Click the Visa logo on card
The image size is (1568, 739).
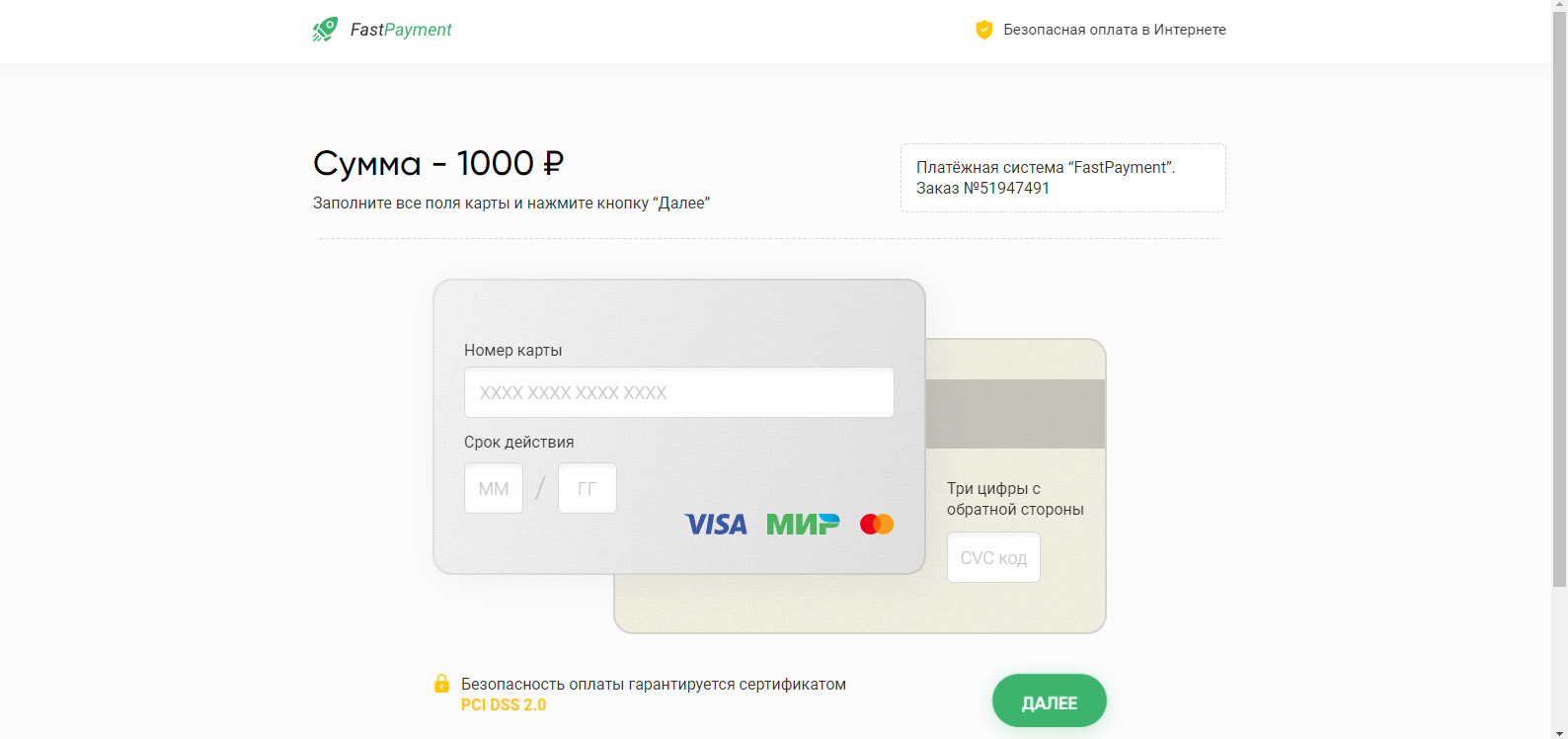[716, 524]
